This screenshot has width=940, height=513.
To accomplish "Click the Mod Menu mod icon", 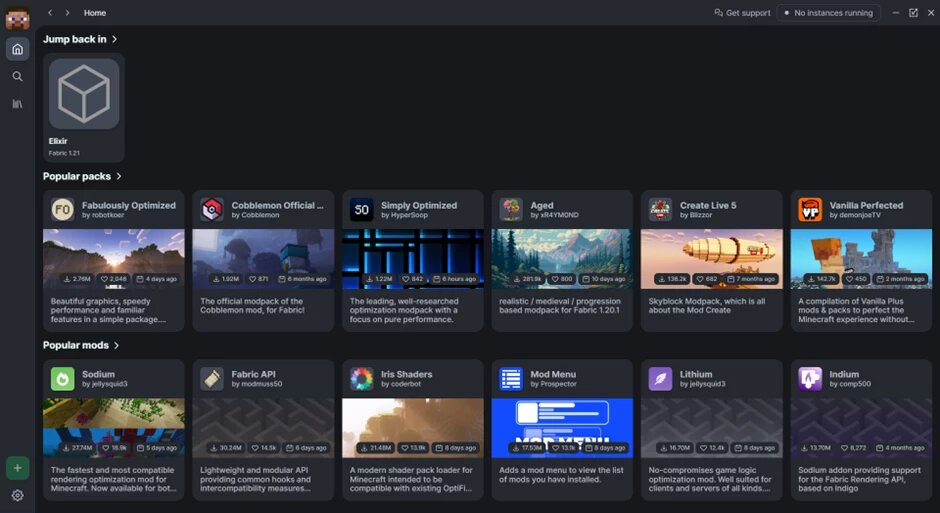I will pyautogui.click(x=511, y=379).
